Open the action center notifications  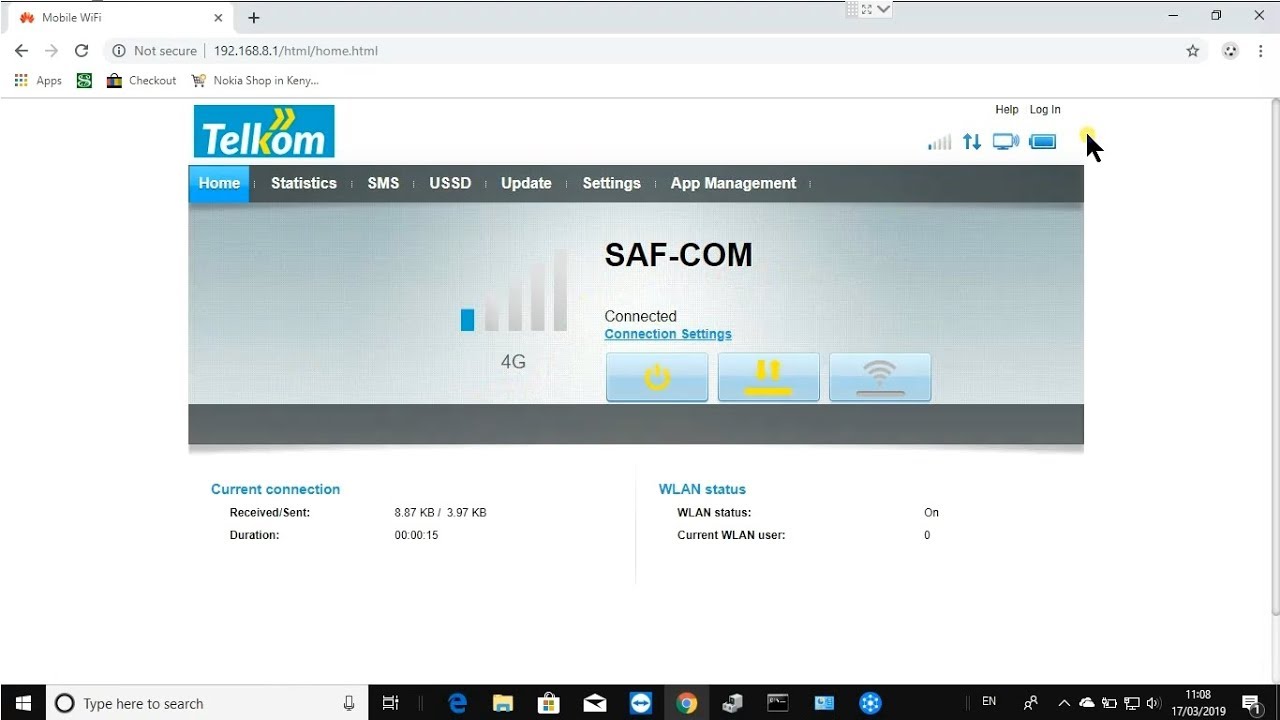point(1250,703)
